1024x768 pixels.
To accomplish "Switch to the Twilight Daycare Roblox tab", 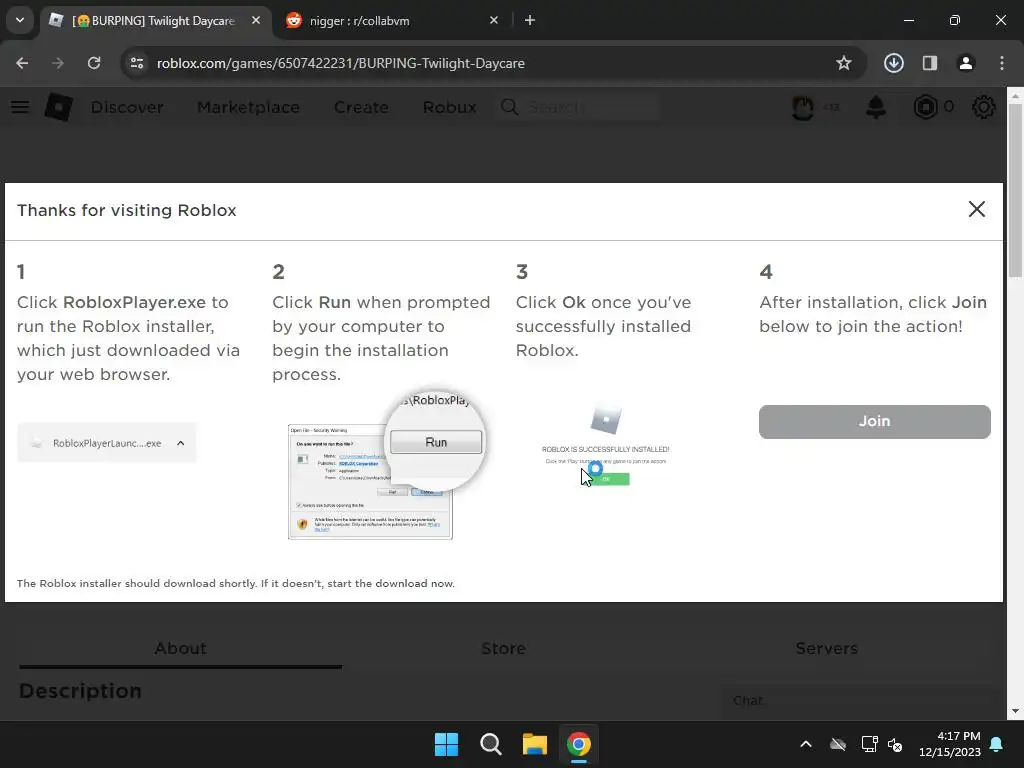I will pos(155,20).
